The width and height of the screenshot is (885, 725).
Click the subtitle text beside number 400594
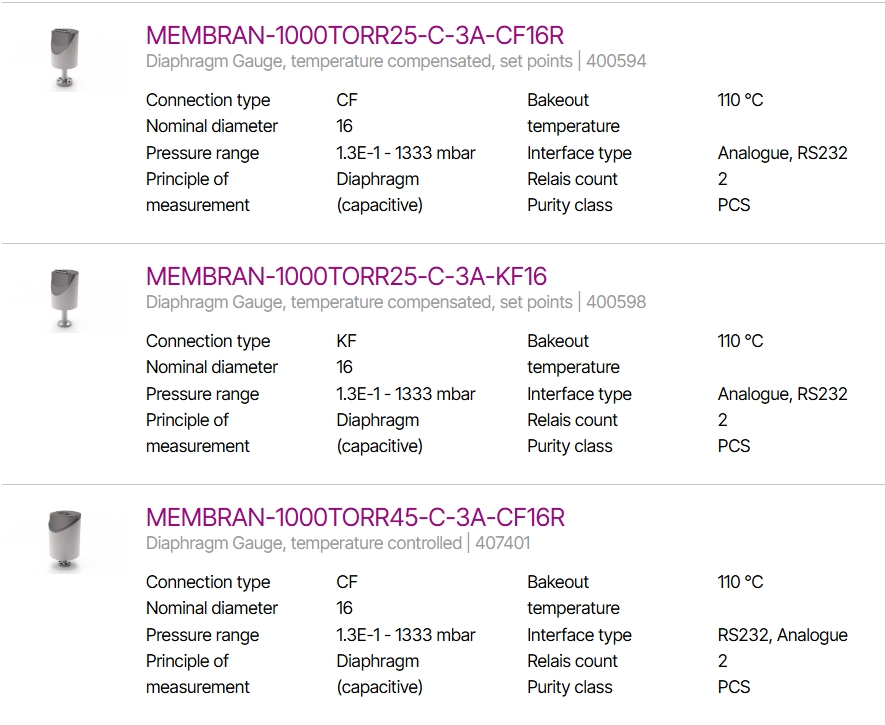tap(359, 61)
